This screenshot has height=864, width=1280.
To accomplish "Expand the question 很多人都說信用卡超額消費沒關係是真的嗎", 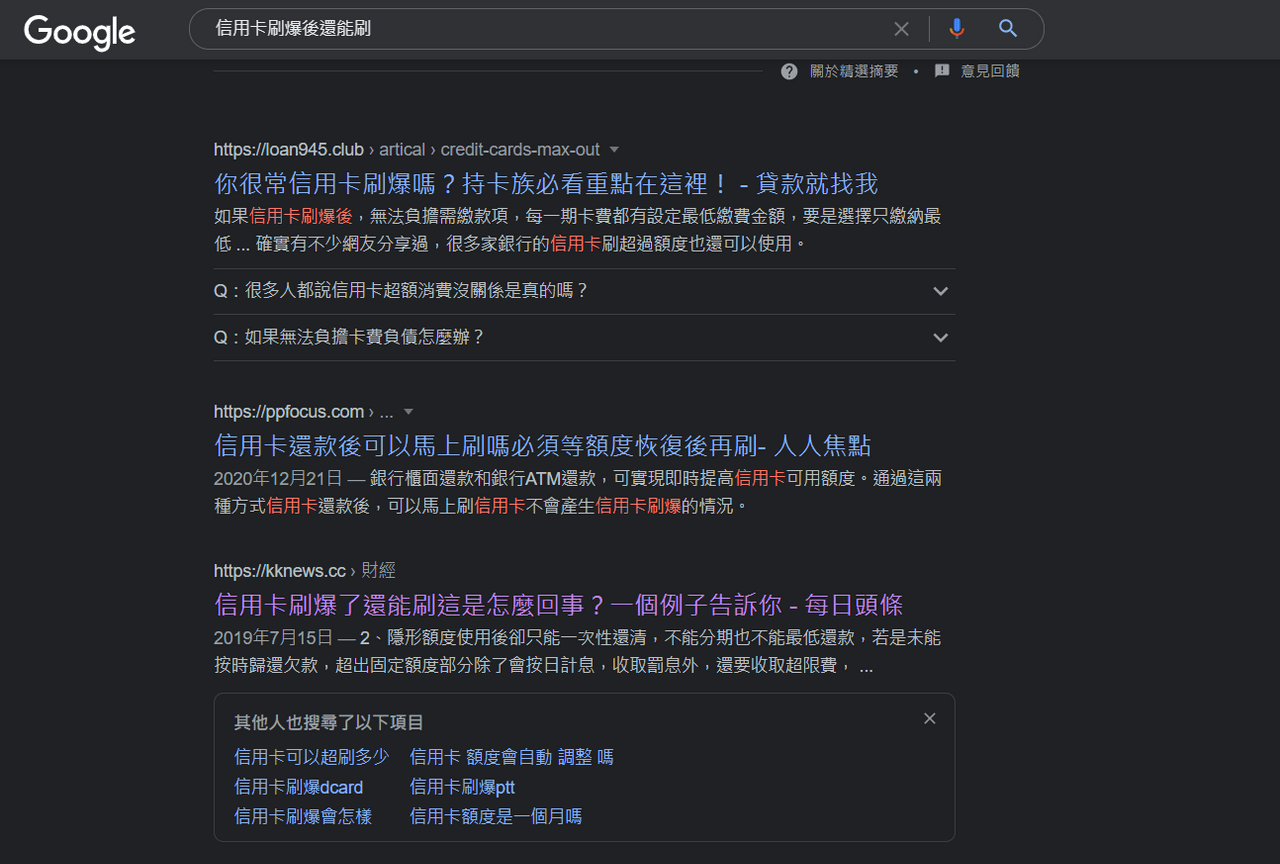I will point(940,291).
